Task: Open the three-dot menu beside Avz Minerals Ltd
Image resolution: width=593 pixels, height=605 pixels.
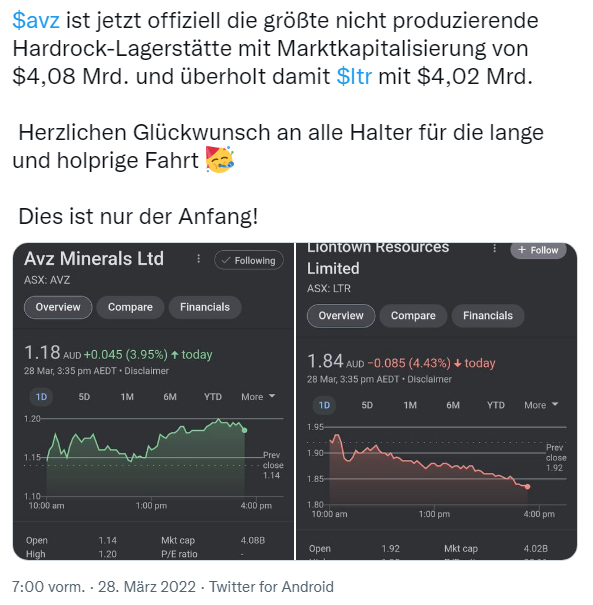Action: 199,259
